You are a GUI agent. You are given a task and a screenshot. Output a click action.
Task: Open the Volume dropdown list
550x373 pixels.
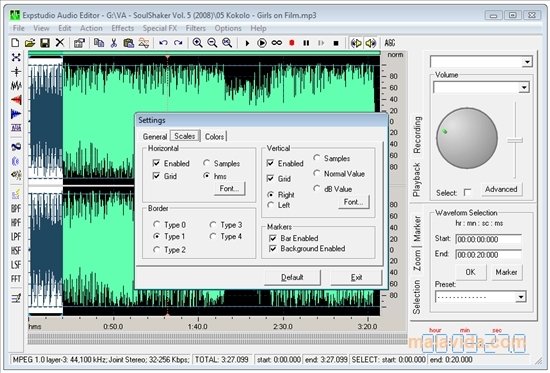tap(524, 87)
